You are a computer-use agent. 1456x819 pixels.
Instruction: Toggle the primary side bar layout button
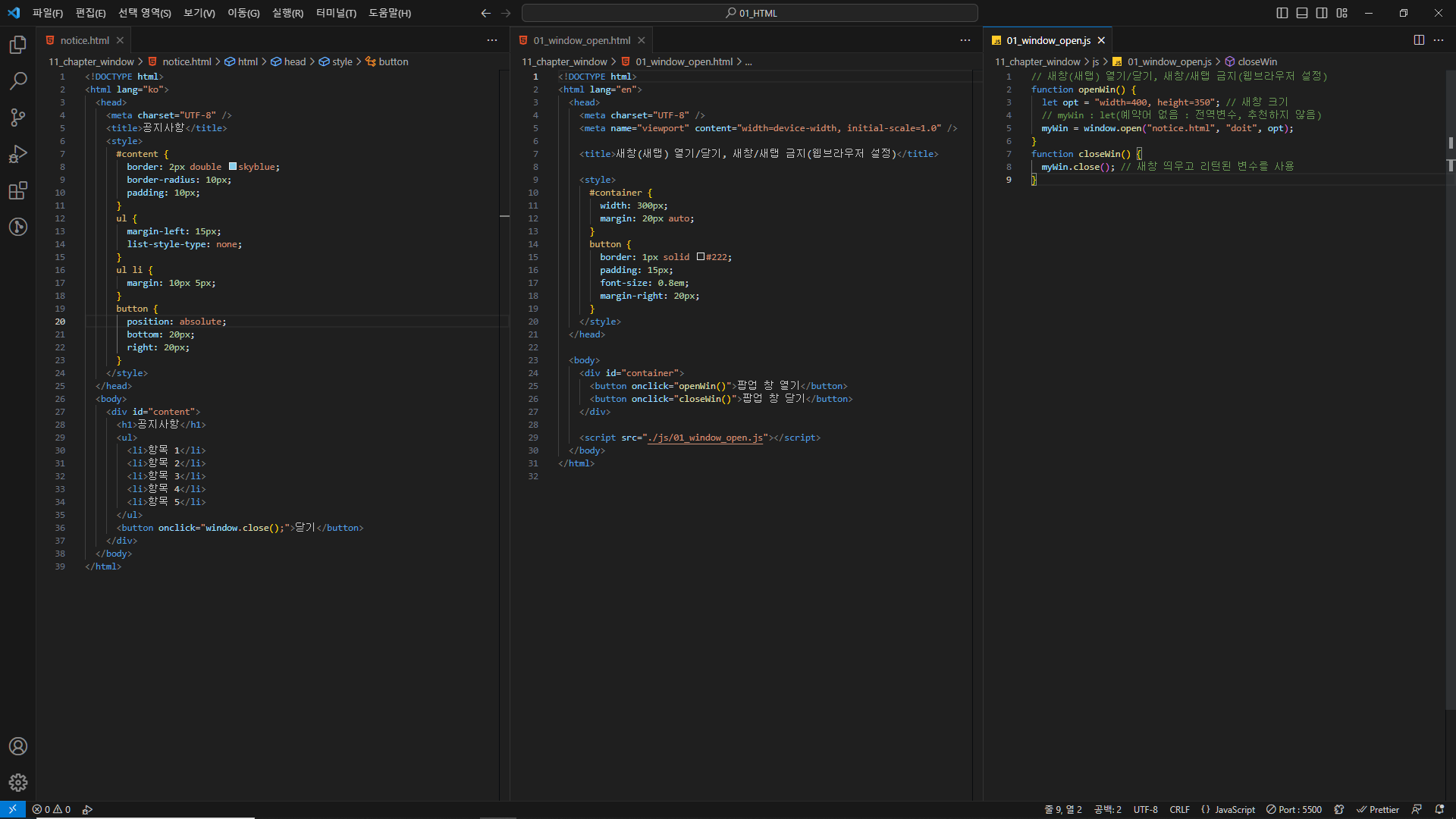pos(1282,13)
